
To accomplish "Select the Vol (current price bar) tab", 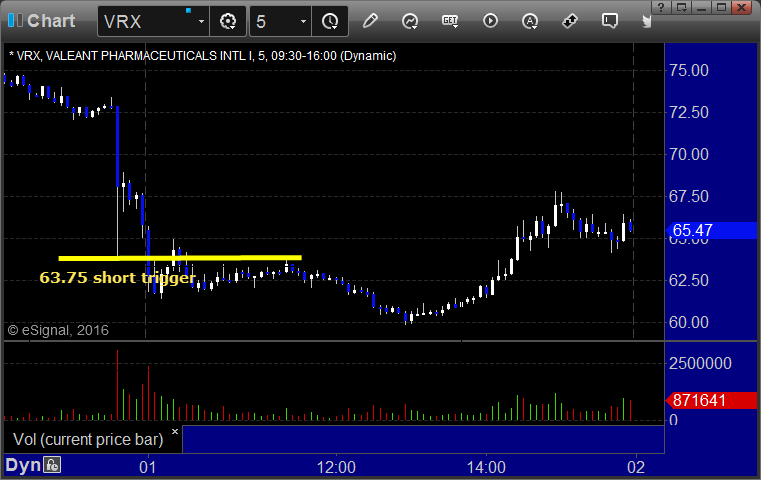I will (87, 439).
